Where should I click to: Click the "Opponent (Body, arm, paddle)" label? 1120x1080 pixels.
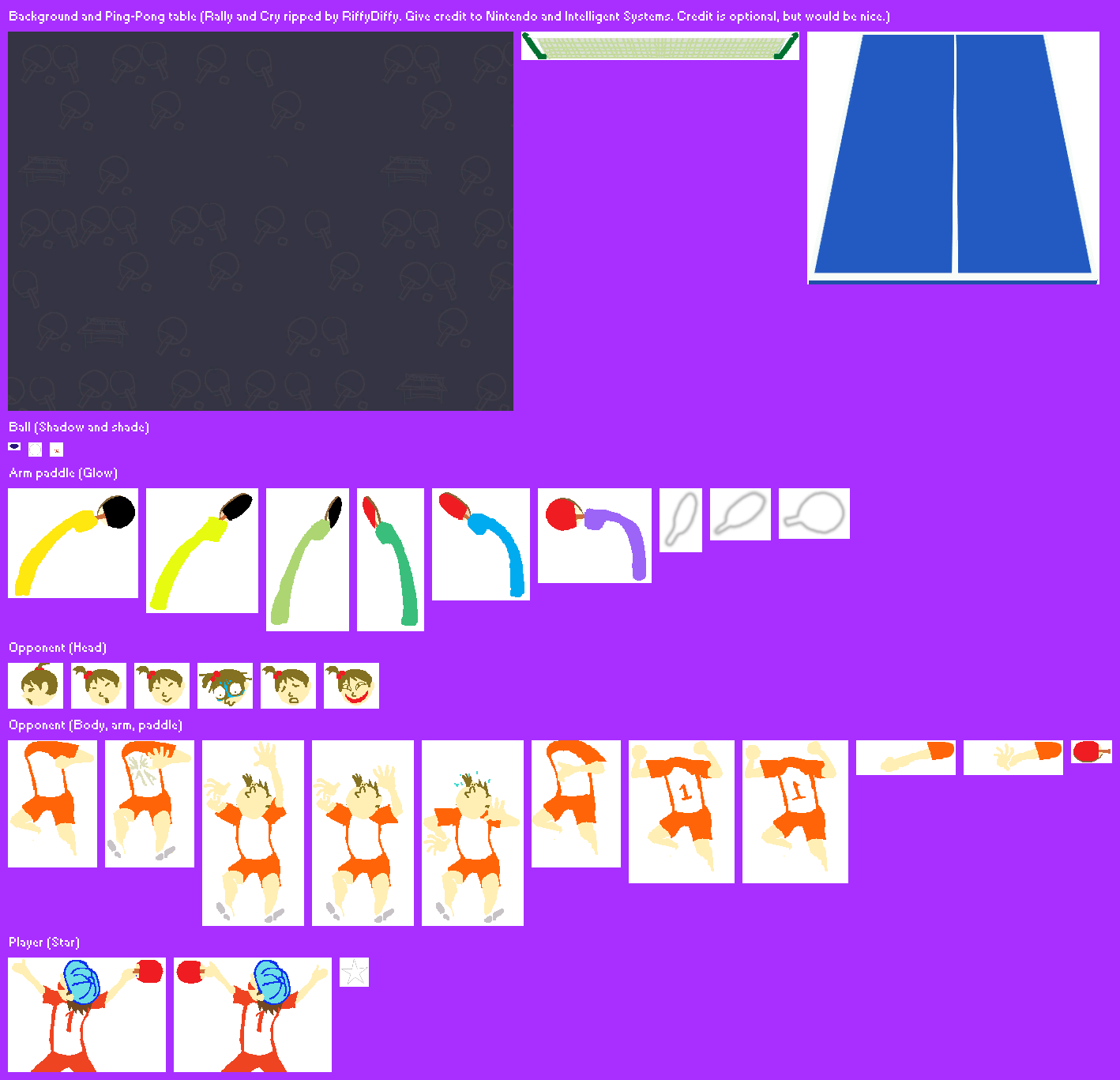pos(96,724)
